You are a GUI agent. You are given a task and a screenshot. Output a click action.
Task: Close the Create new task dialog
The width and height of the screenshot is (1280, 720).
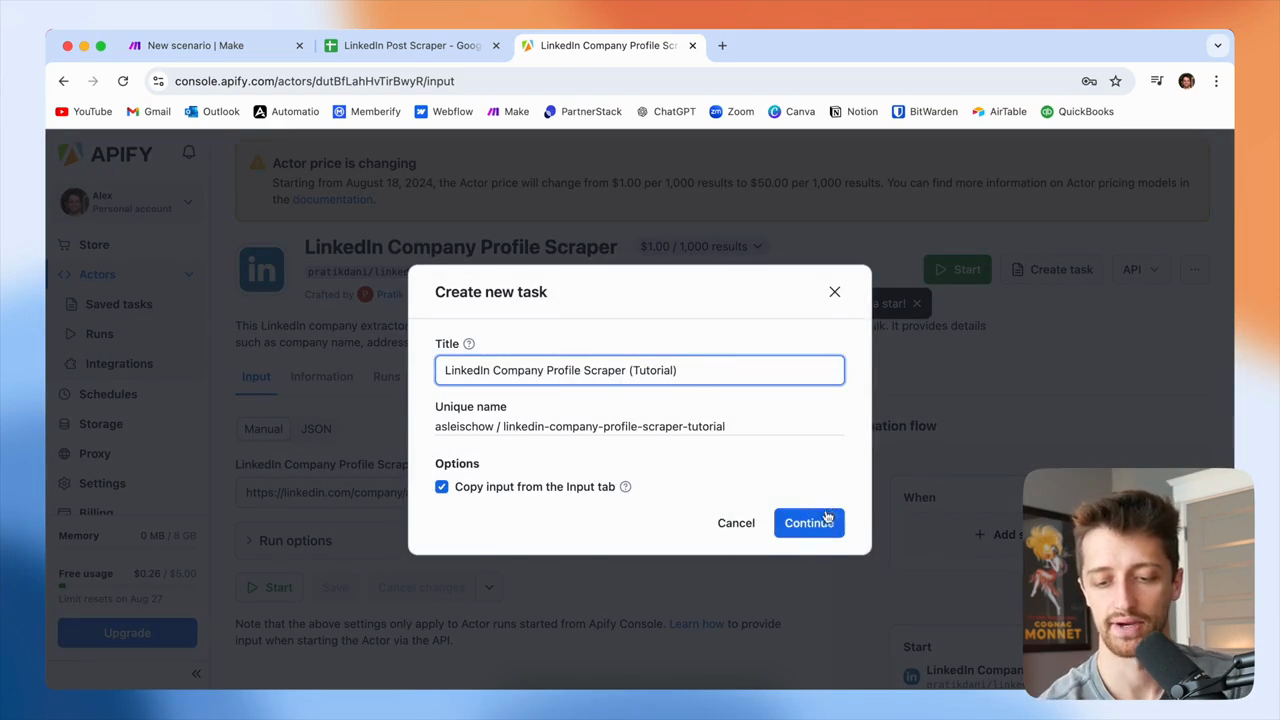[835, 292]
